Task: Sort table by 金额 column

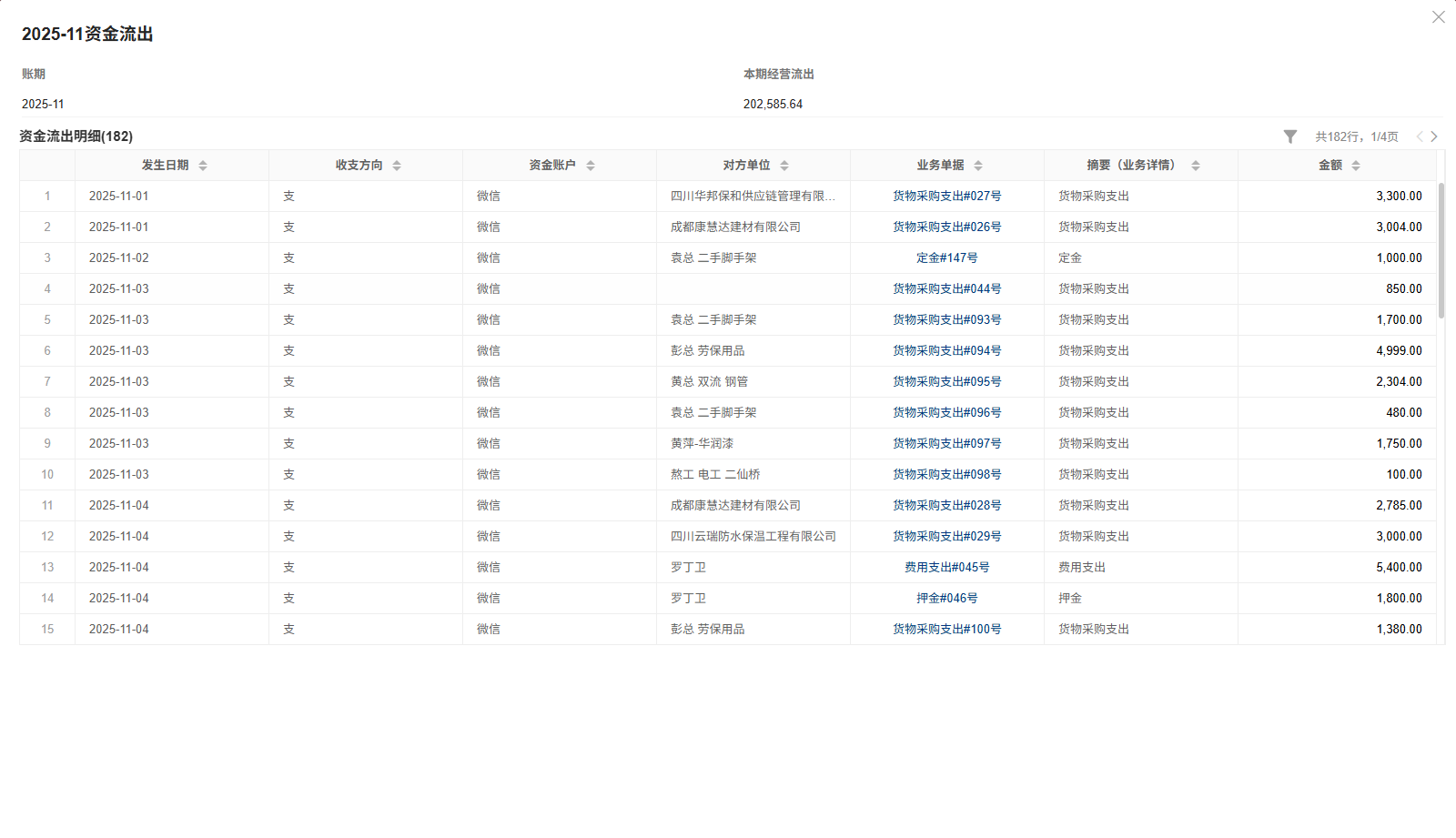Action: point(1357,165)
